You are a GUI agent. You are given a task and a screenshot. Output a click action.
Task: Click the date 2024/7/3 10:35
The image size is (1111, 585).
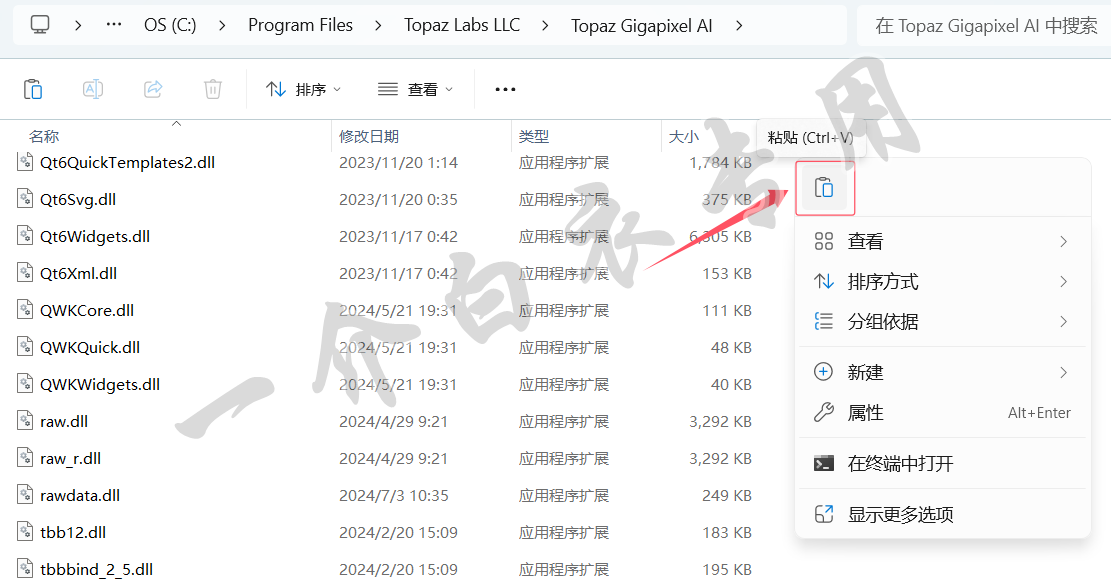[393, 495]
